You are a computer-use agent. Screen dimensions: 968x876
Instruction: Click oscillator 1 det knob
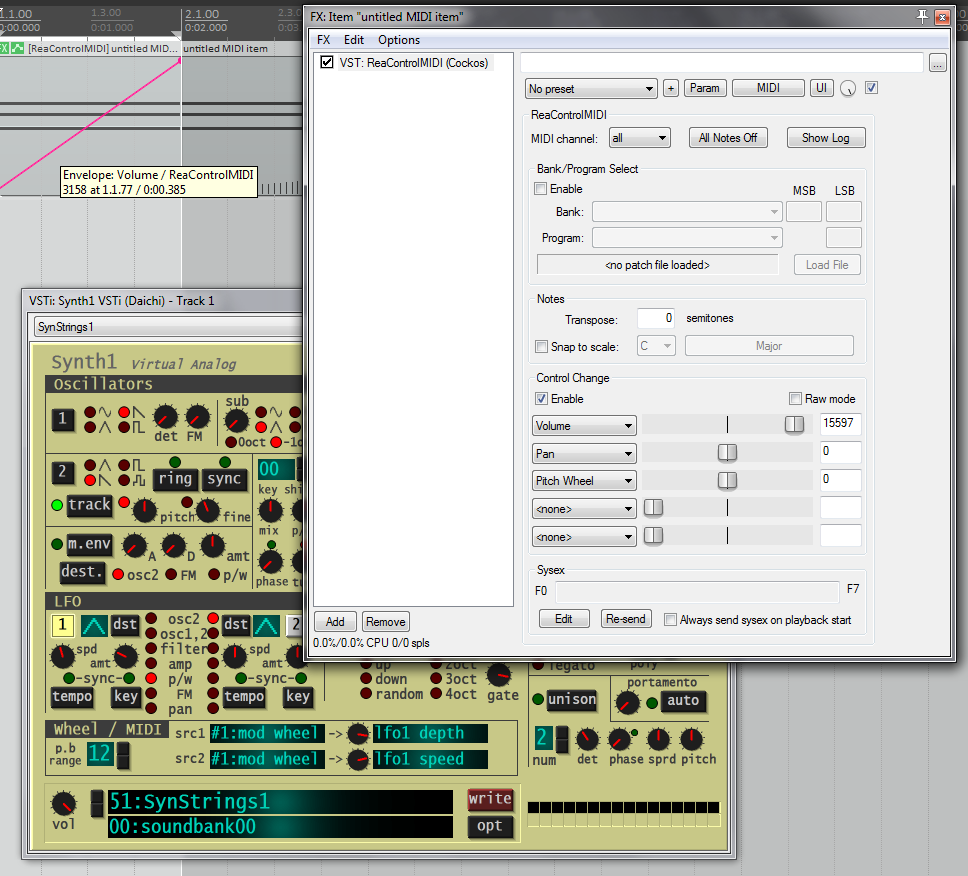[165, 417]
